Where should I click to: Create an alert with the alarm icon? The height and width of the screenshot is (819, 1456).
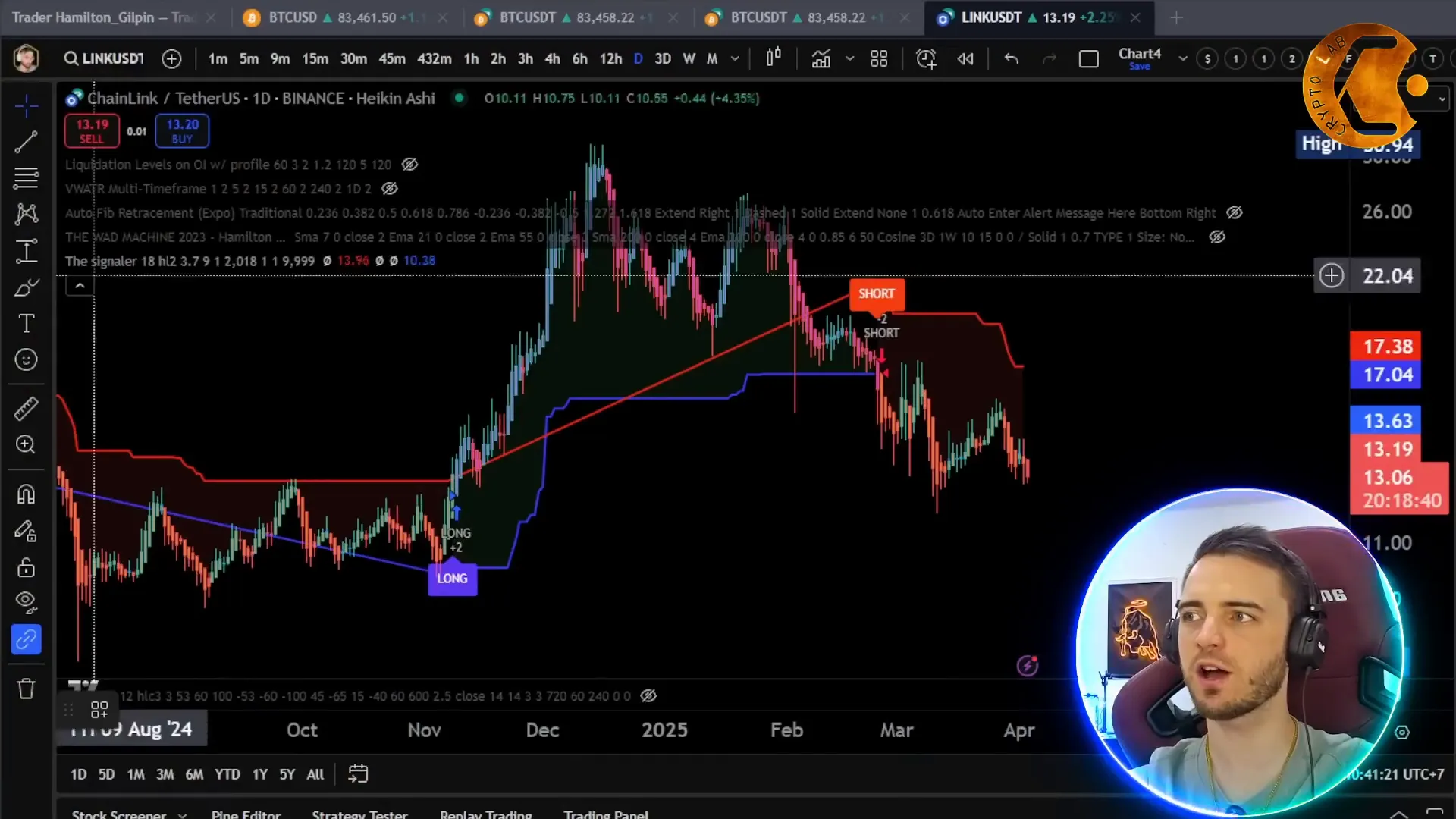[926, 58]
